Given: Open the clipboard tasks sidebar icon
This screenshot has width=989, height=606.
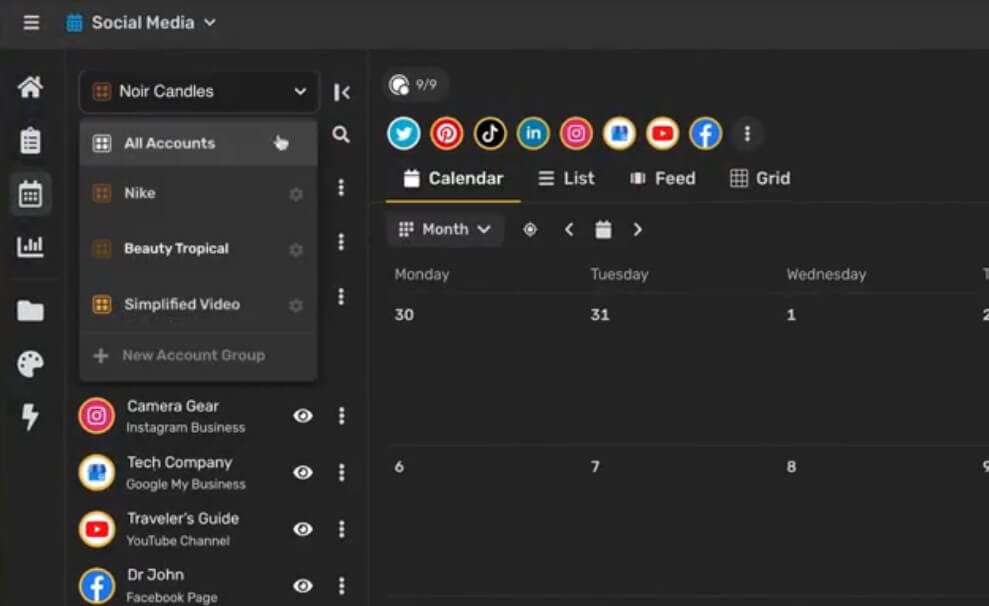Looking at the screenshot, I should tap(30, 141).
